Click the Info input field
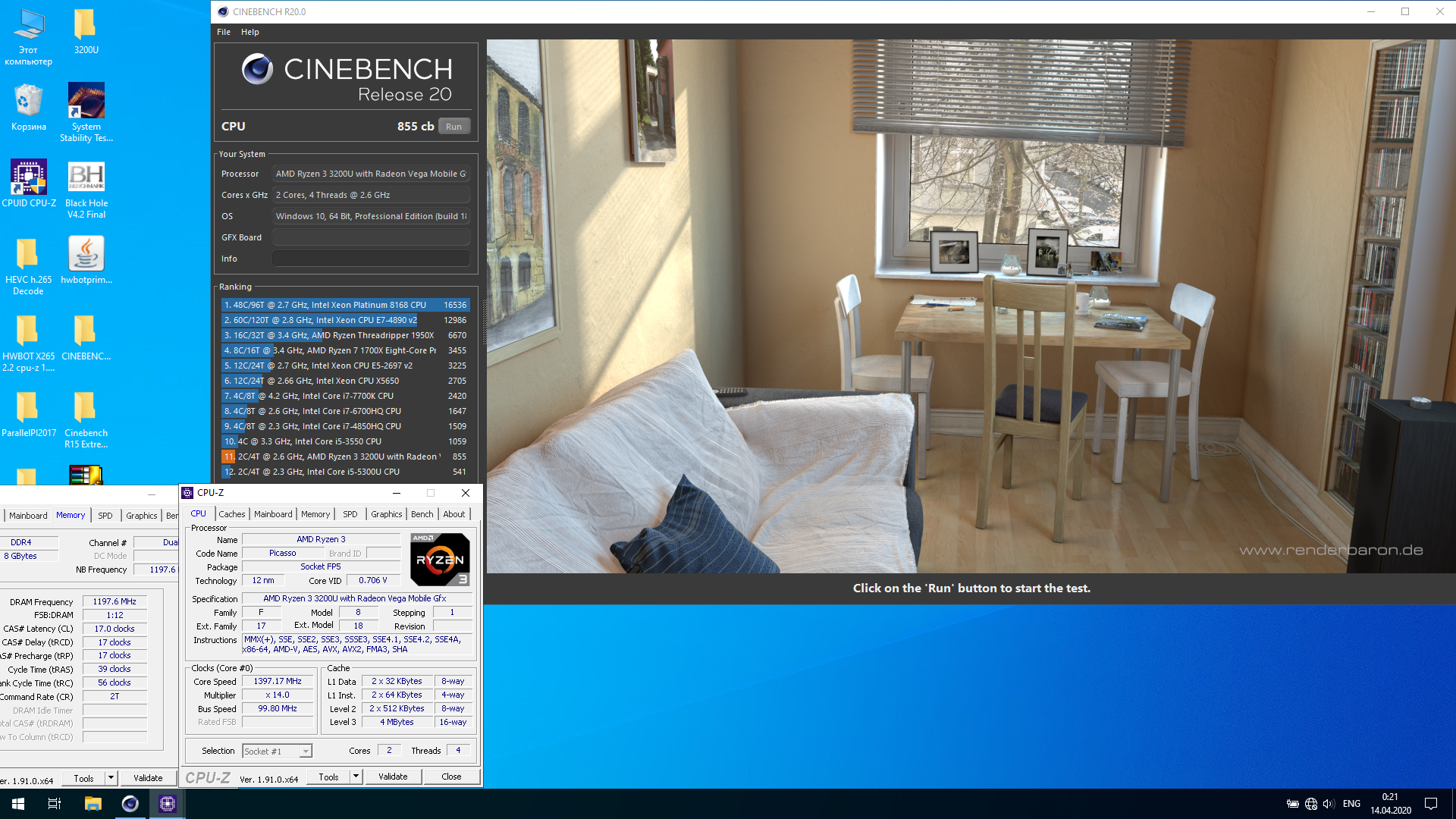Image resolution: width=1456 pixels, height=819 pixels. pos(371,259)
